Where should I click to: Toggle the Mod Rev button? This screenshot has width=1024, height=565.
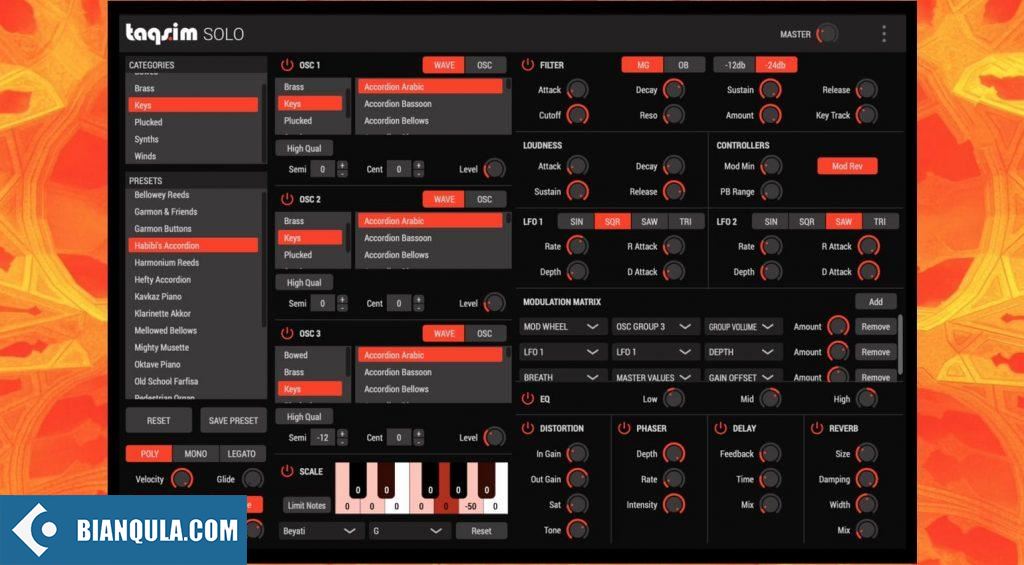pos(847,166)
